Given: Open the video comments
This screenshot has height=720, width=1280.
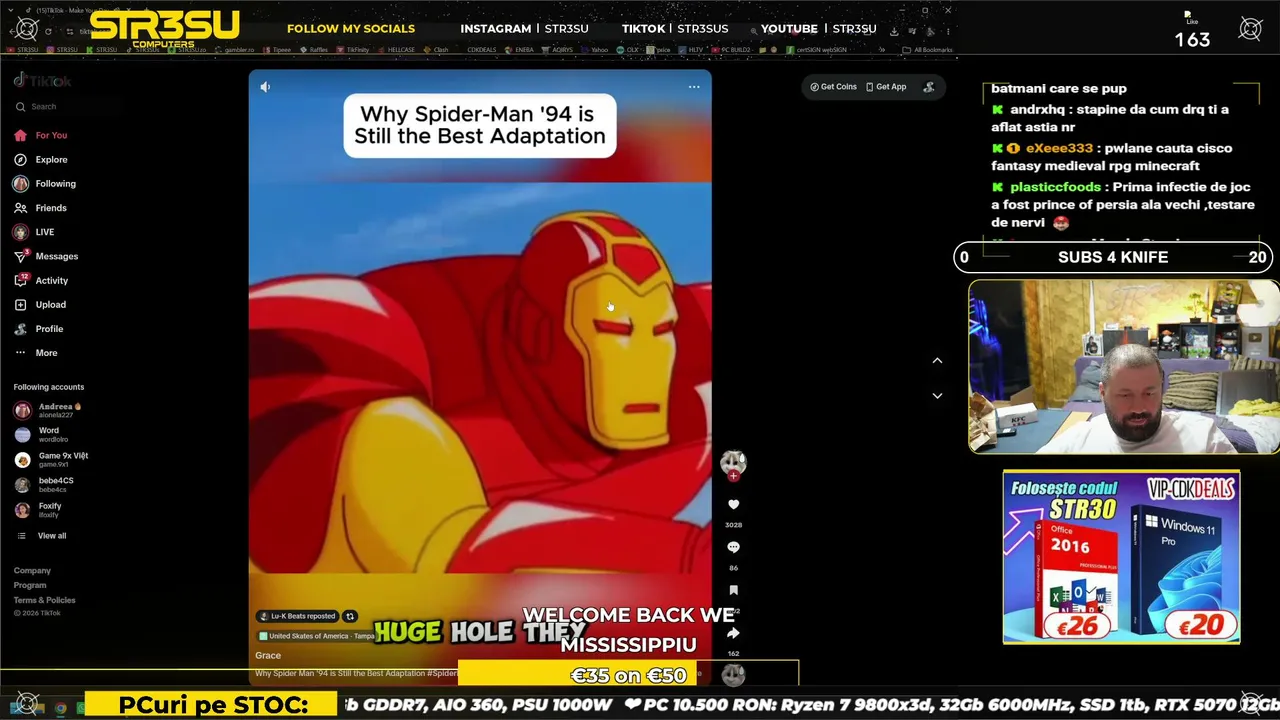Looking at the screenshot, I should click(x=733, y=547).
